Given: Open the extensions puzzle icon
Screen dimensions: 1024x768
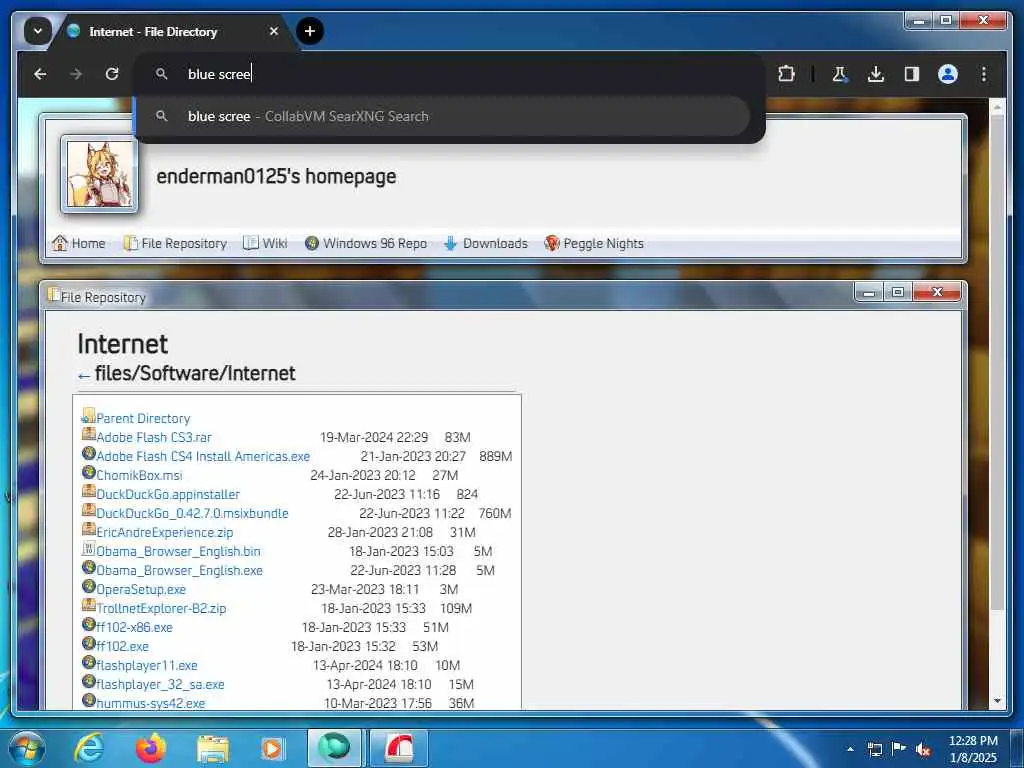Looking at the screenshot, I should pyautogui.click(x=786, y=74).
